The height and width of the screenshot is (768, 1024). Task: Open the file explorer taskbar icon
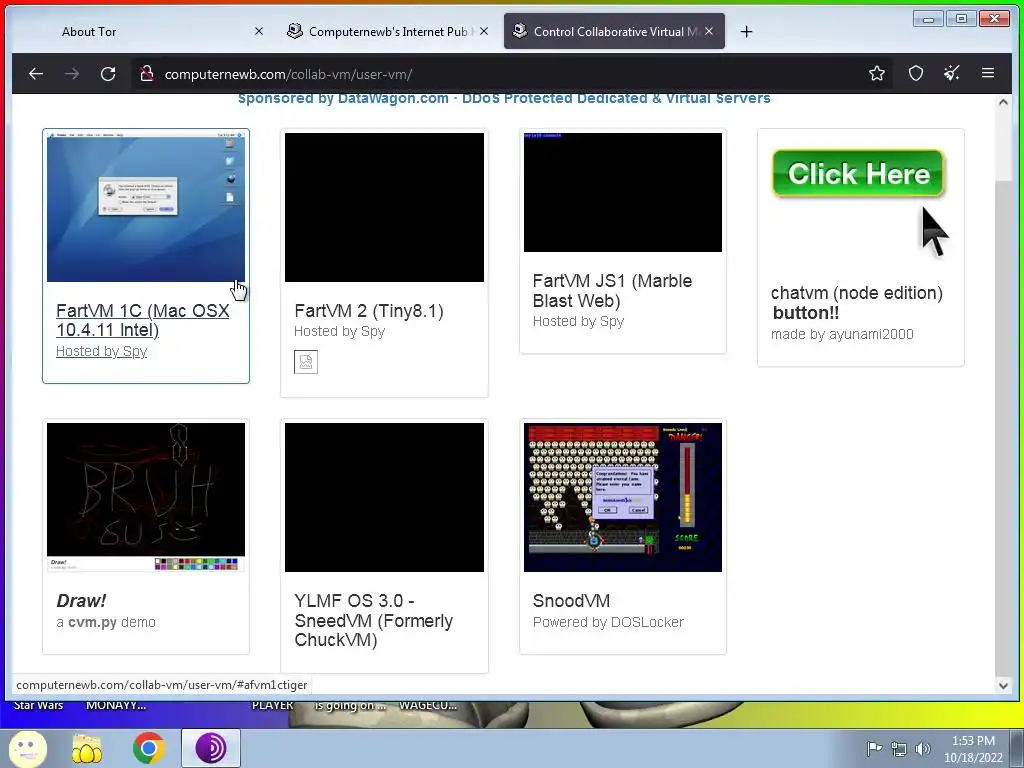click(86, 748)
